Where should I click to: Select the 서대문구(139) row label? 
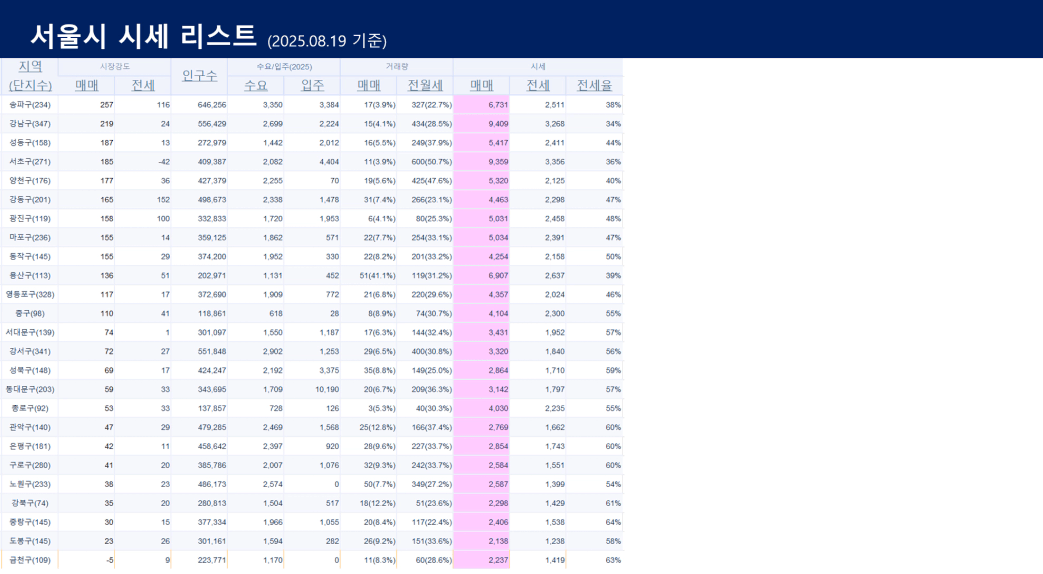[29, 332]
